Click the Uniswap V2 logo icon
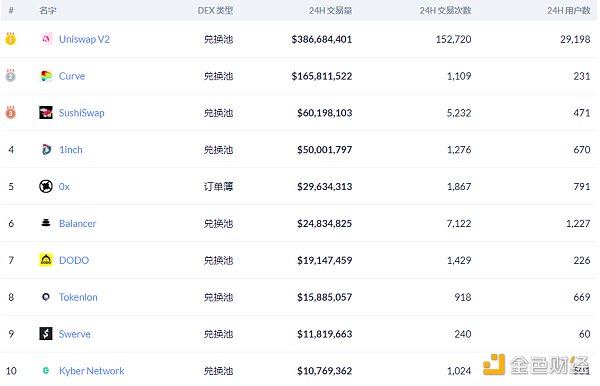The image size is (600, 386). click(46, 39)
